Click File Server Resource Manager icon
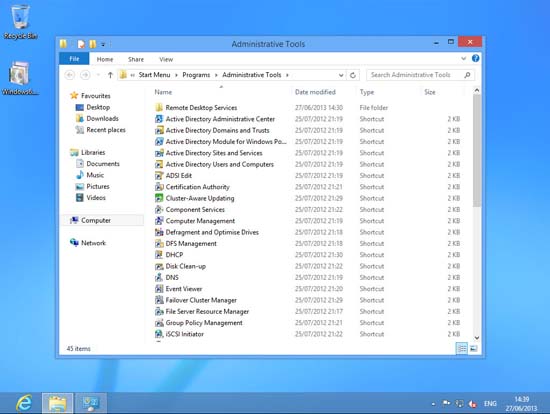The image size is (550, 414). pos(159,311)
